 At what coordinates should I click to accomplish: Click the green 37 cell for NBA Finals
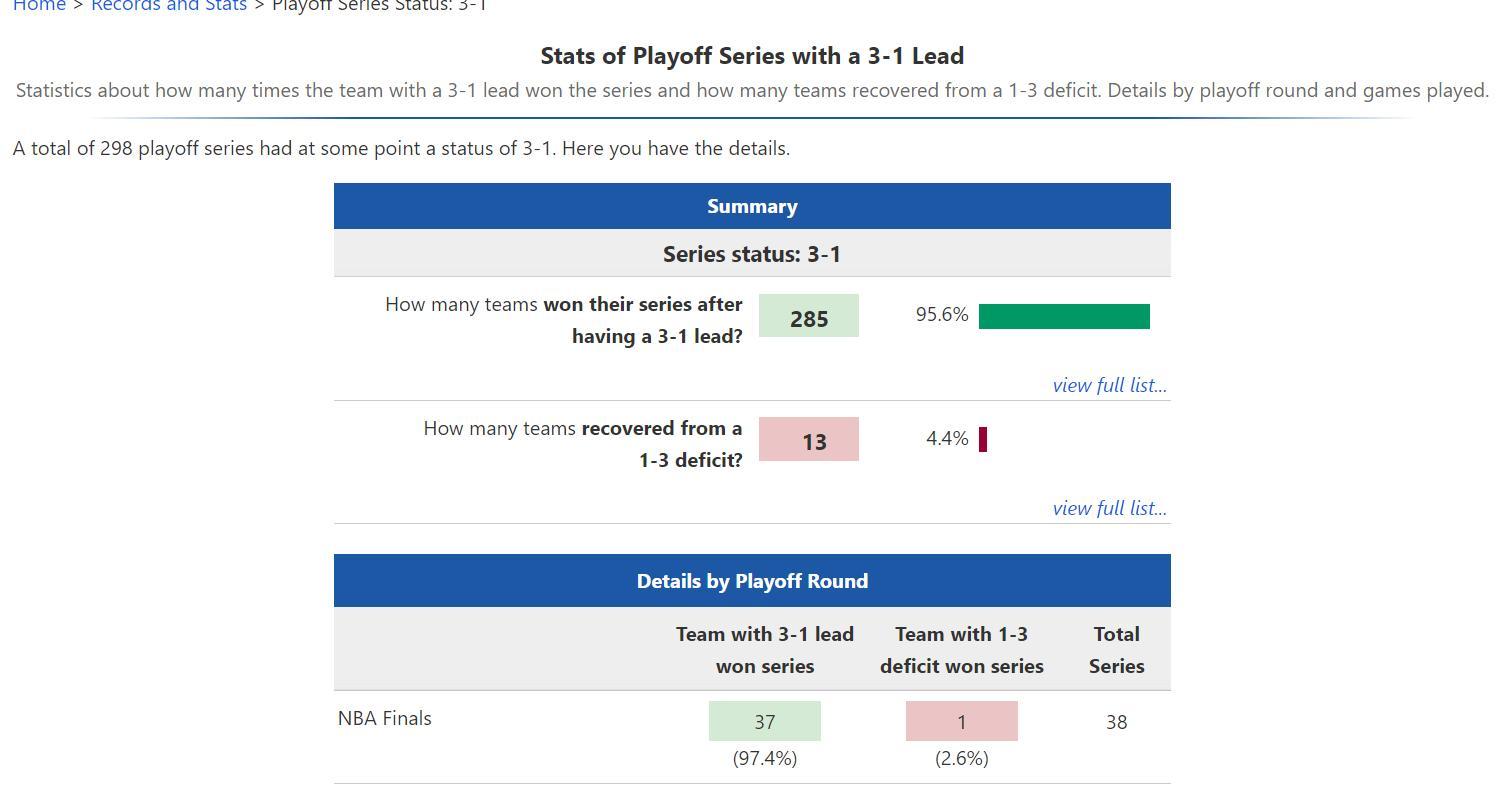765,722
